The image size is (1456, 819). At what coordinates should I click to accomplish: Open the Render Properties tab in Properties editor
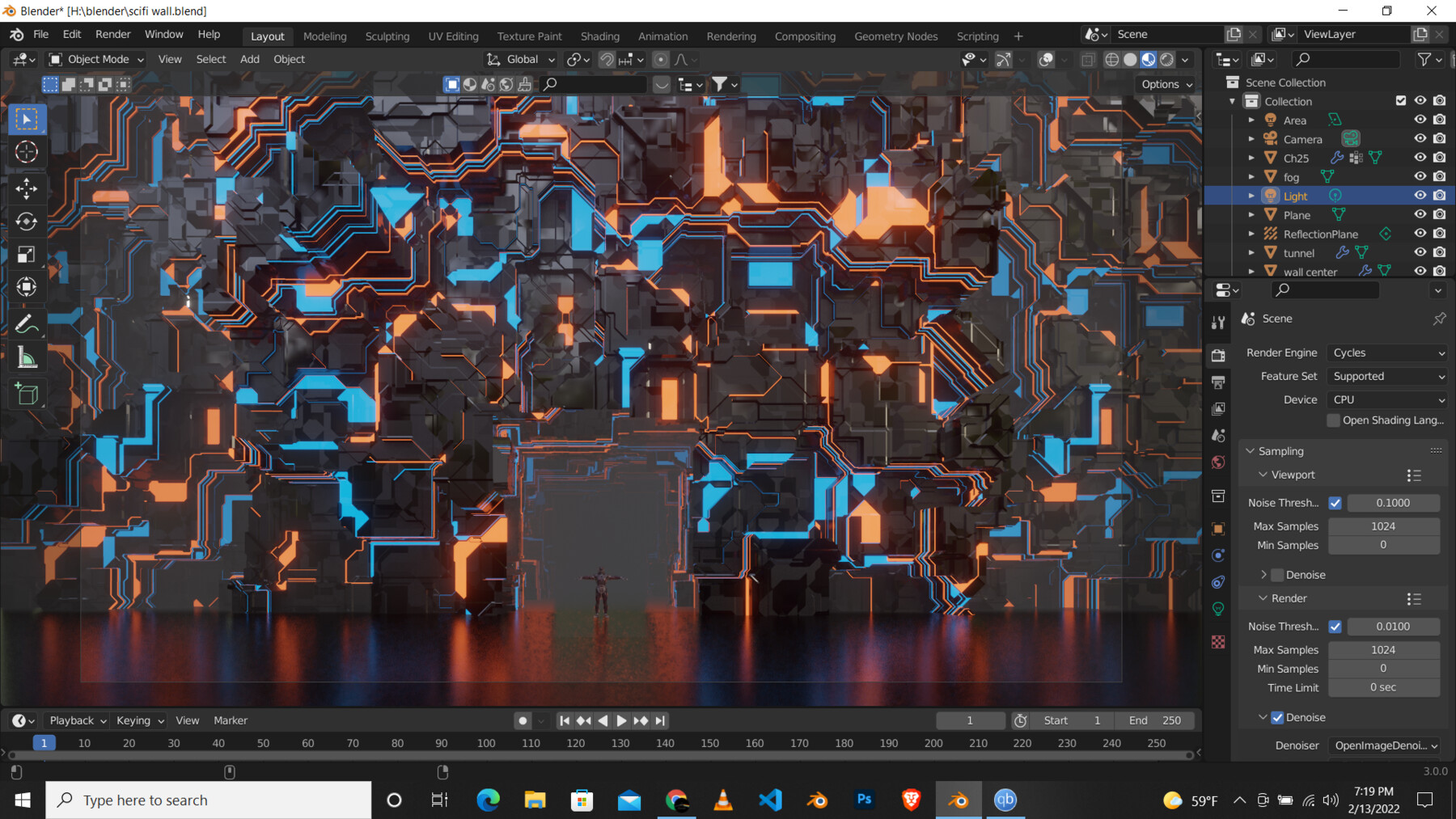1218,353
